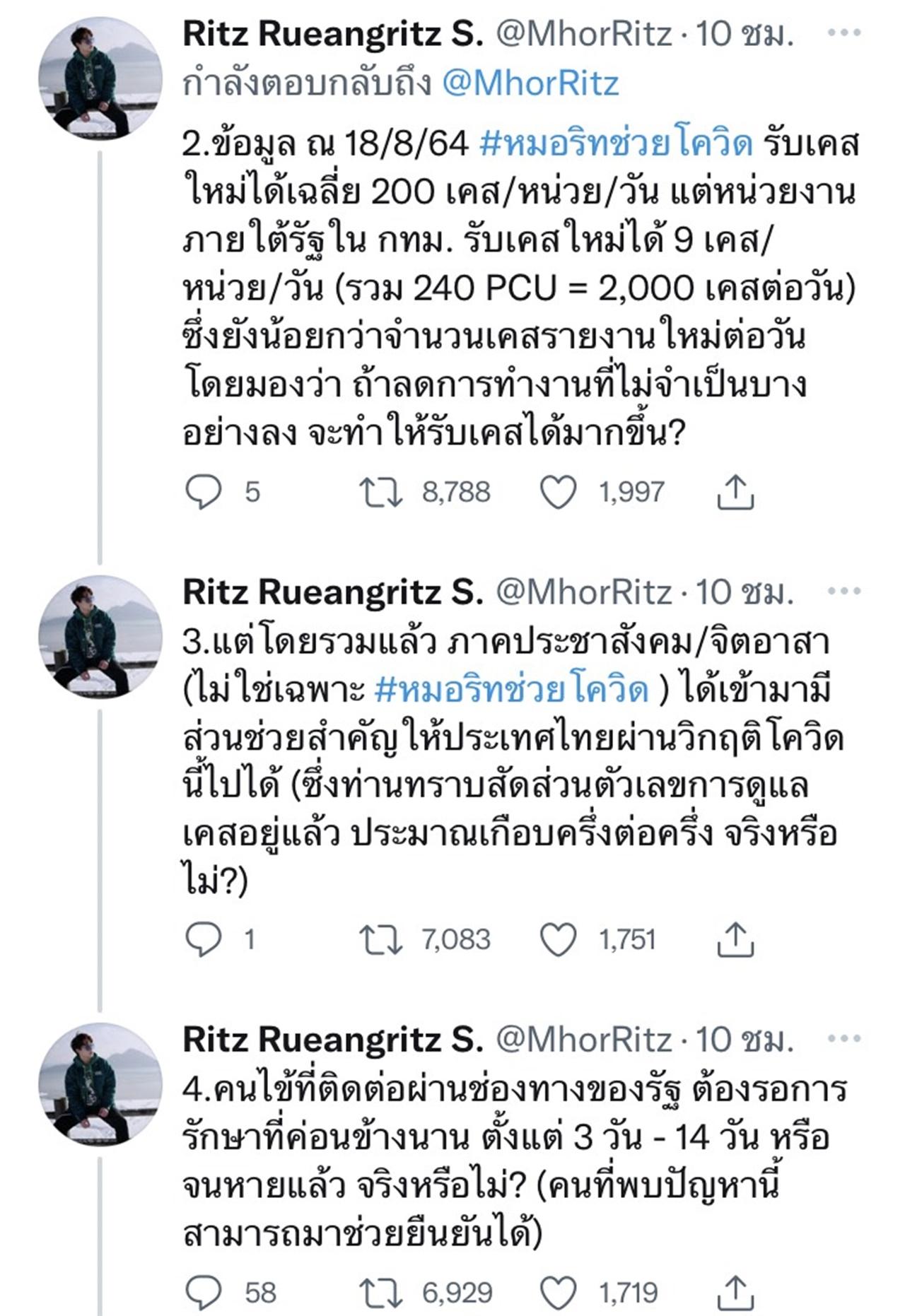The height and width of the screenshot is (1316, 905).
Task: Retweet the tweet with 6,929 retweets
Action: (x=380, y=1293)
